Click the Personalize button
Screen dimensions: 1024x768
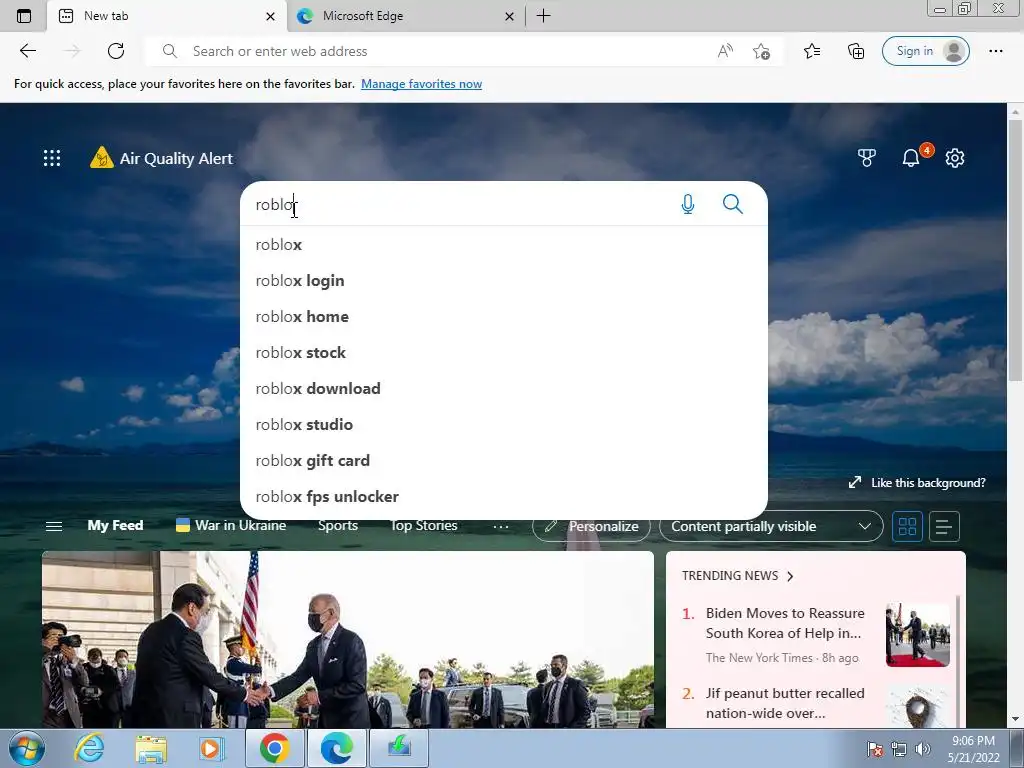tap(591, 526)
